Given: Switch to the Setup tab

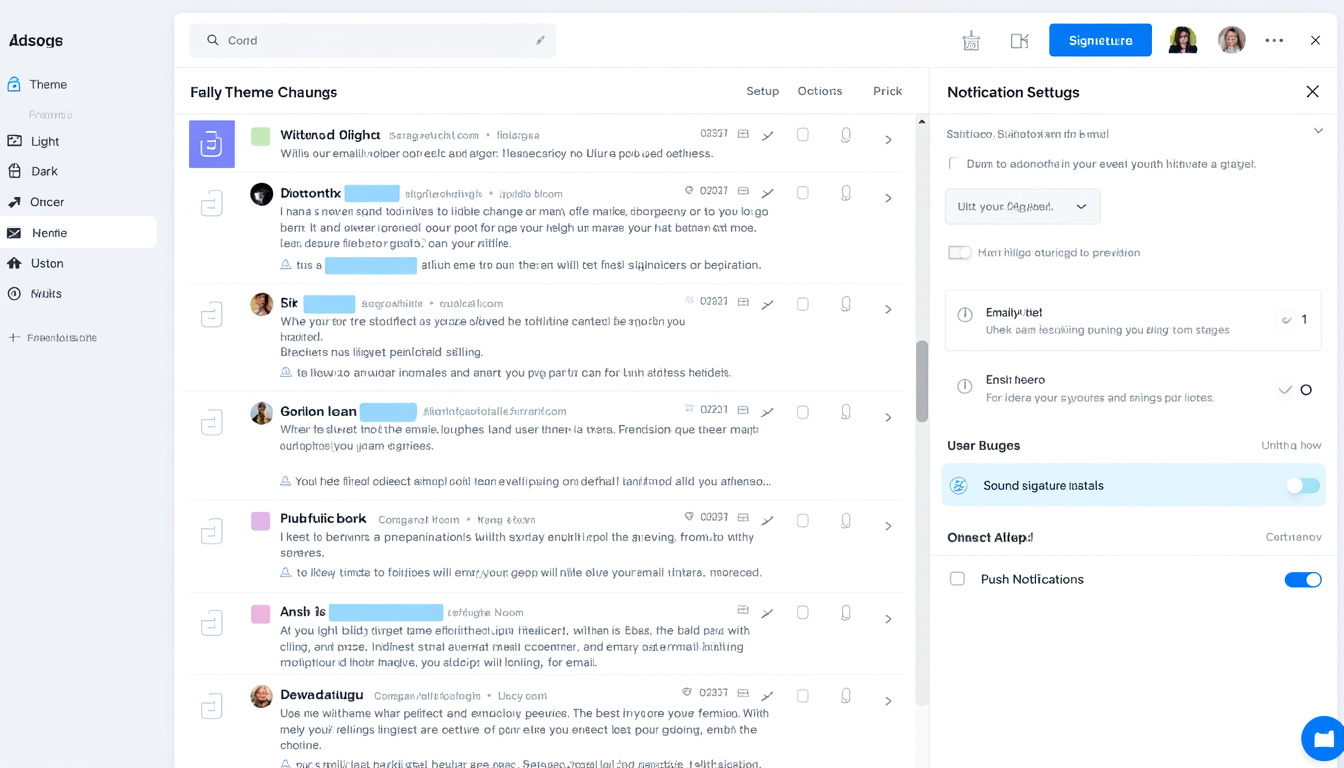Looking at the screenshot, I should (762, 91).
